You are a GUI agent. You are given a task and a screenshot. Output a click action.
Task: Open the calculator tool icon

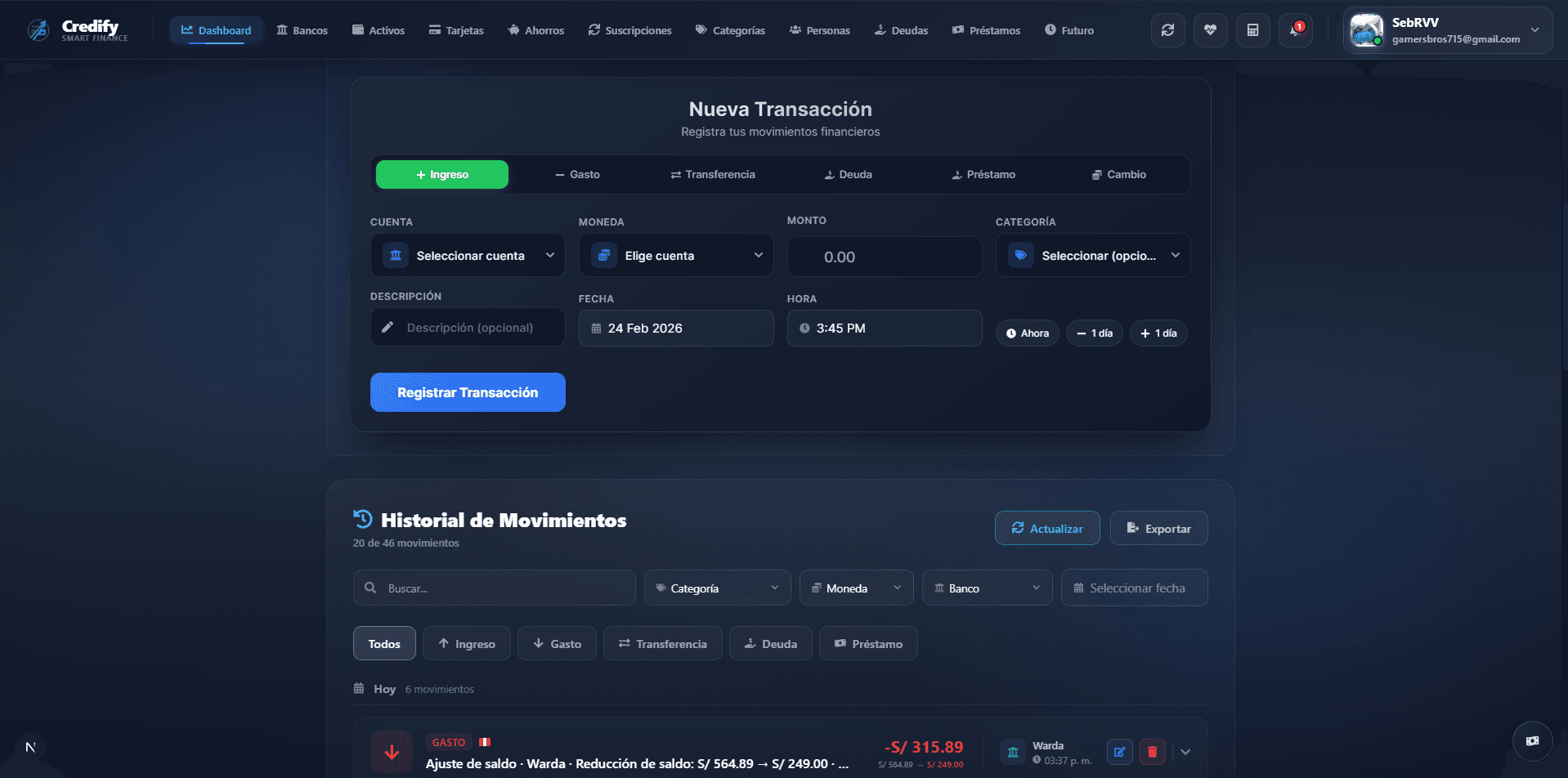coord(1252,29)
